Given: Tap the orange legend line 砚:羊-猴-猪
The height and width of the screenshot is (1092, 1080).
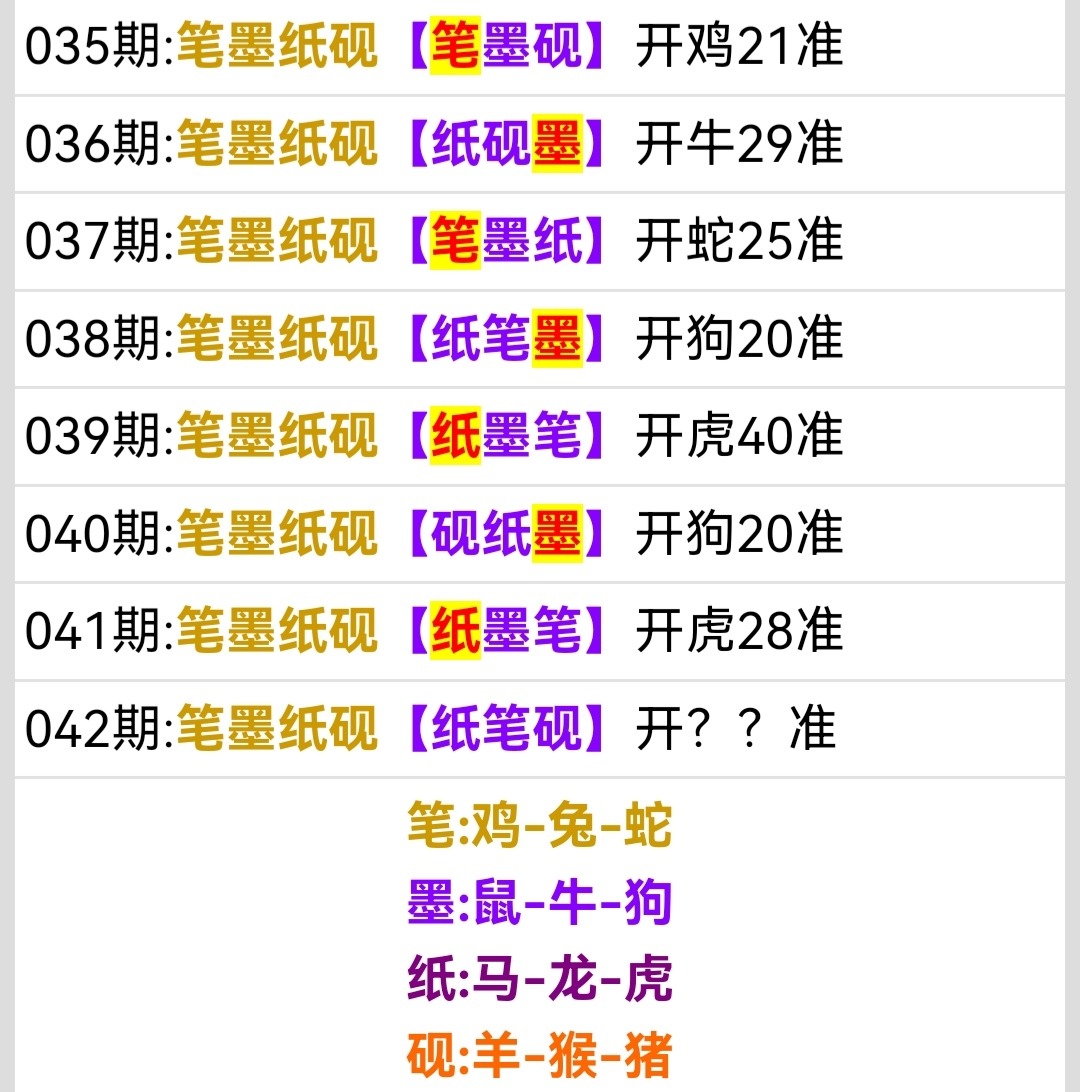Looking at the screenshot, I should (539, 1056).
